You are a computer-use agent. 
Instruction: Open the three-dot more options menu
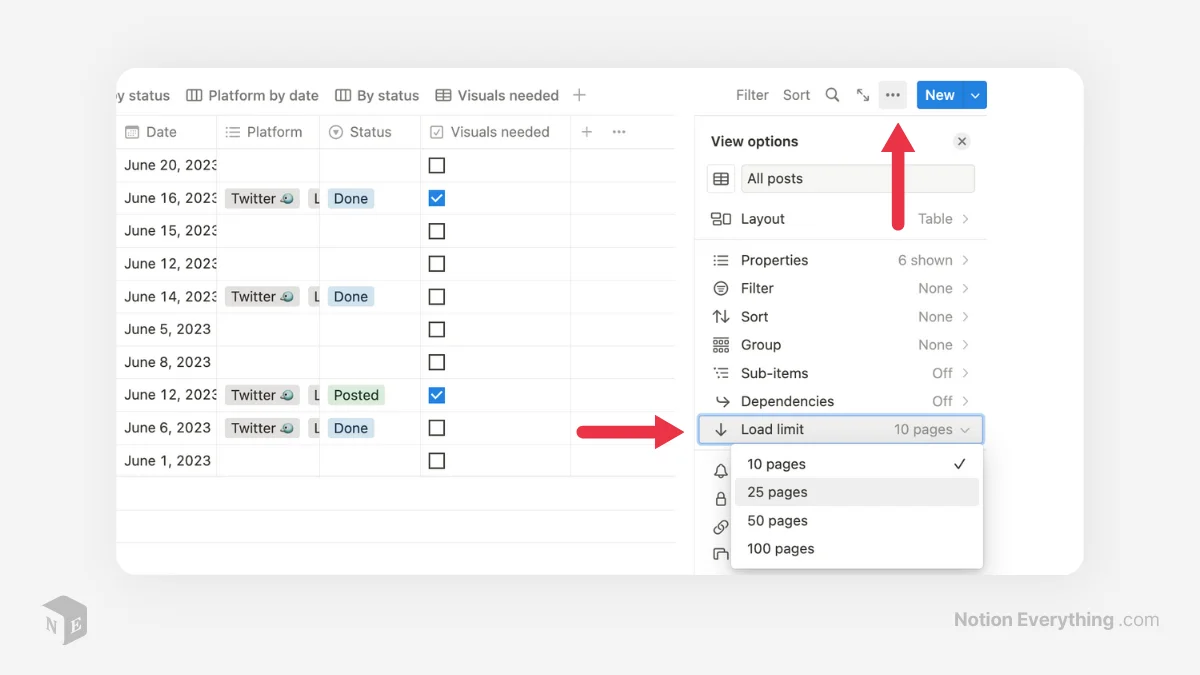click(892, 94)
